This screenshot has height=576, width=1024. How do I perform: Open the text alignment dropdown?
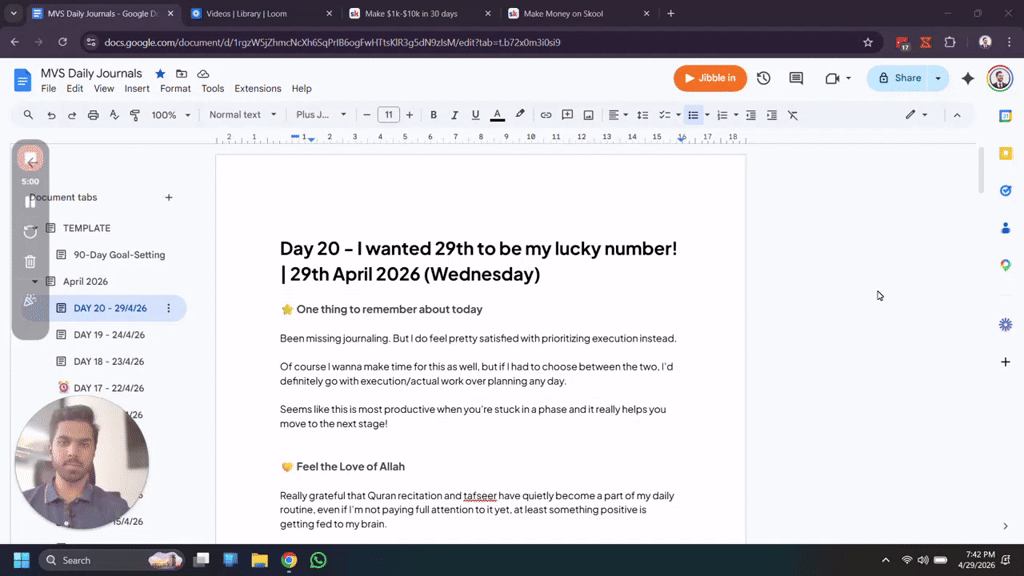[618, 115]
